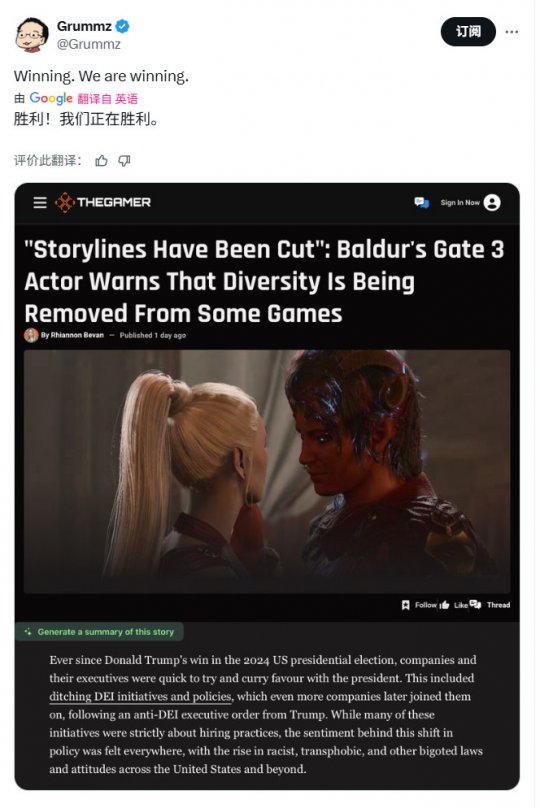The width and height of the screenshot is (540, 808).
Task: Click Sign In Now
Action: pyautogui.click(x=460, y=203)
